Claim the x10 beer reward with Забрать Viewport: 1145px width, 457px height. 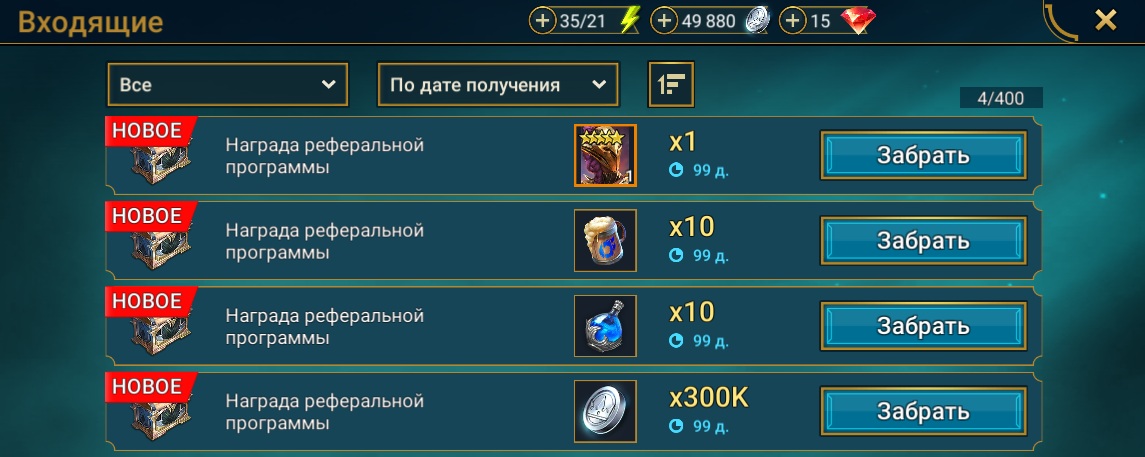click(923, 240)
